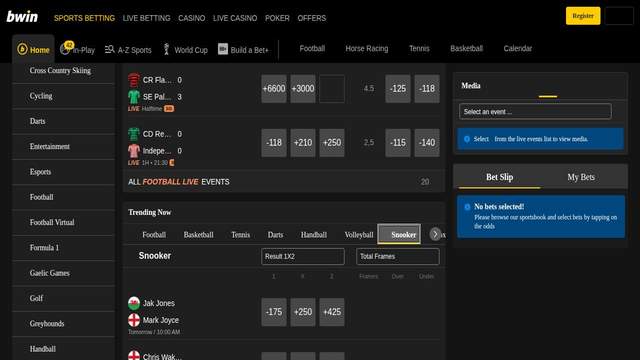Open Casino main menu
Viewport: 640px width, 360px height.
(x=191, y=18)
